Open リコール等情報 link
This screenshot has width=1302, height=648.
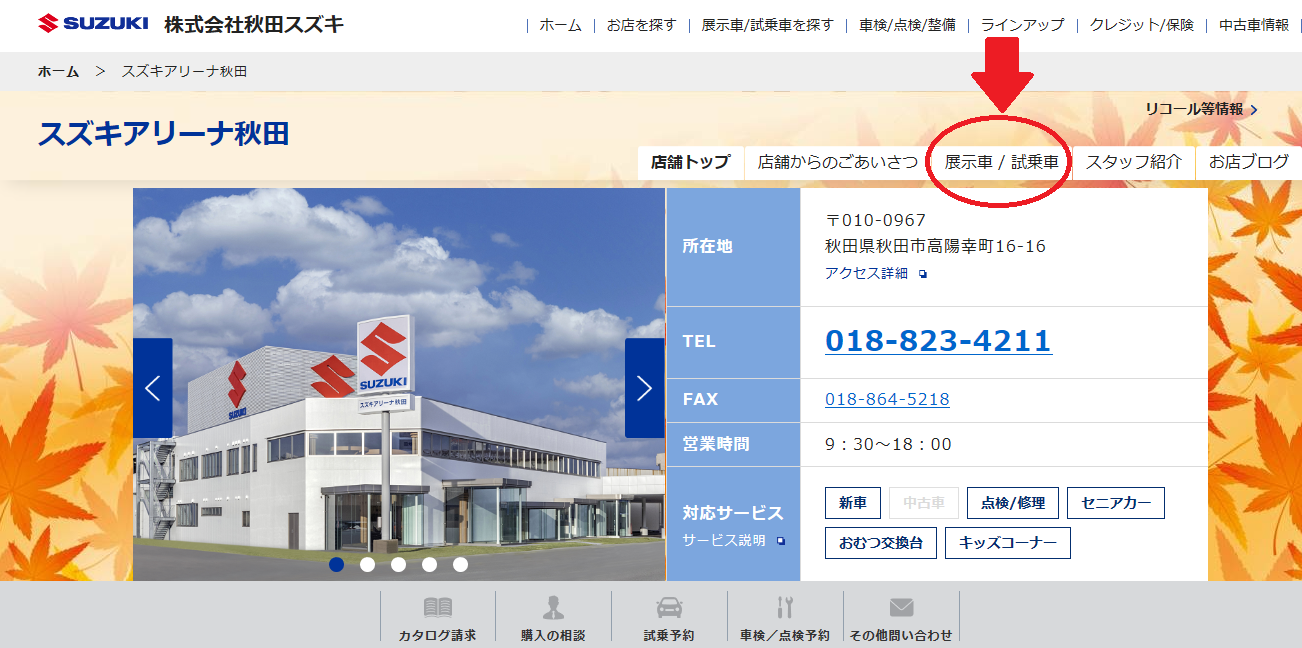click(1201, 109)
